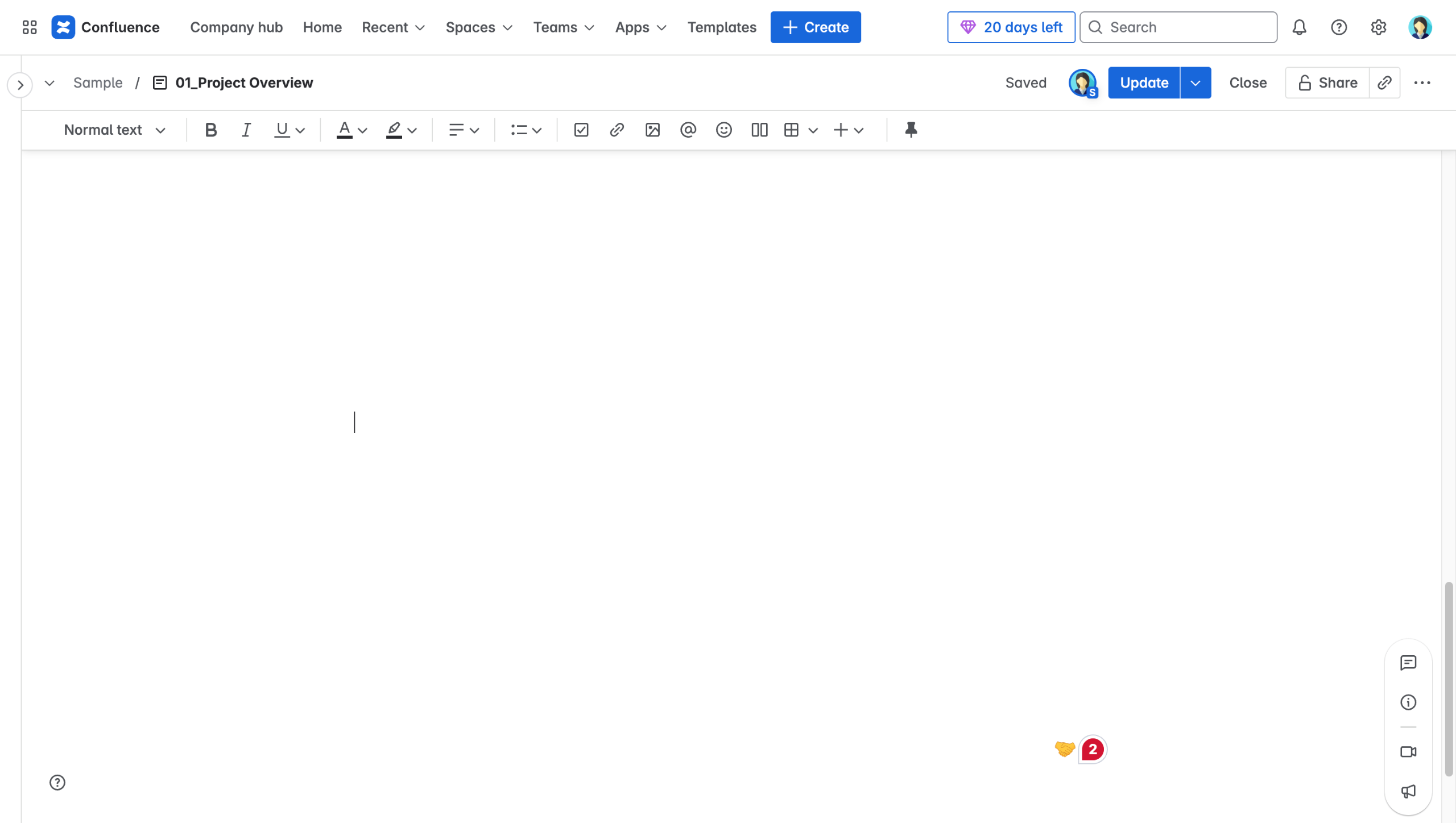The image size is (1456, 823).
Task: Click the Share button
Action: coord(1327,83)
